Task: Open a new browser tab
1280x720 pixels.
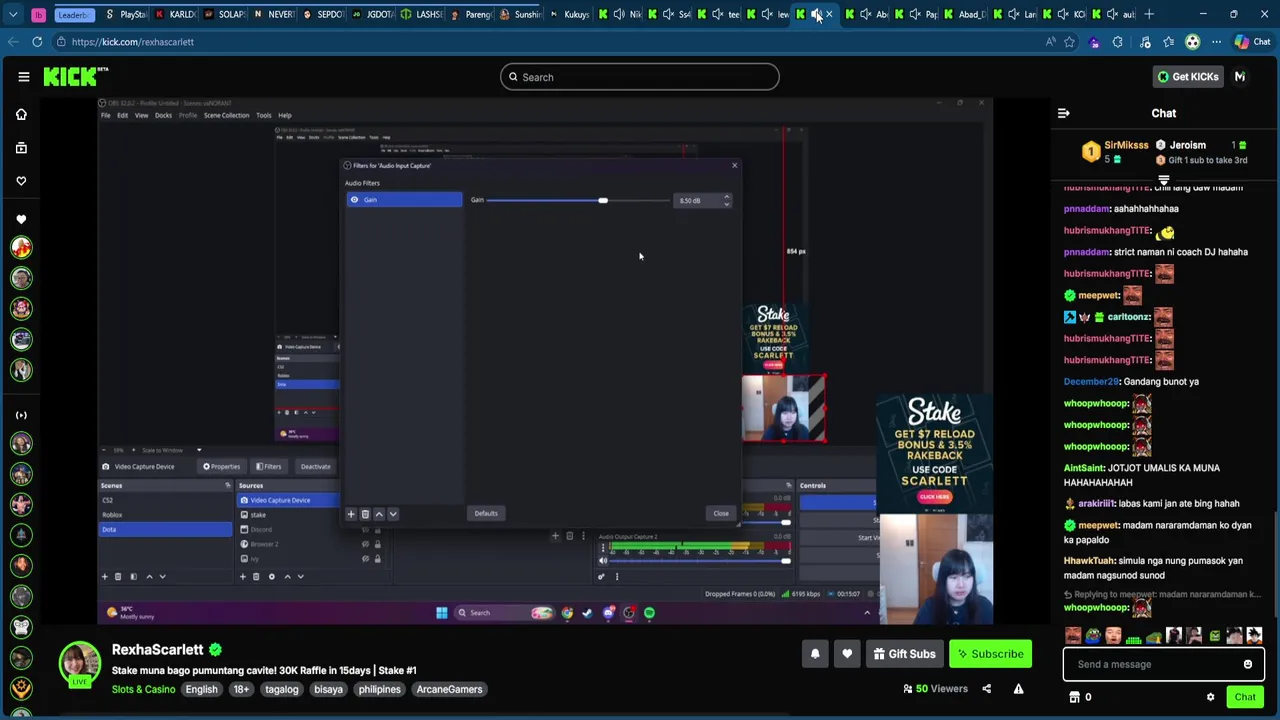Action: point(1150,14)
